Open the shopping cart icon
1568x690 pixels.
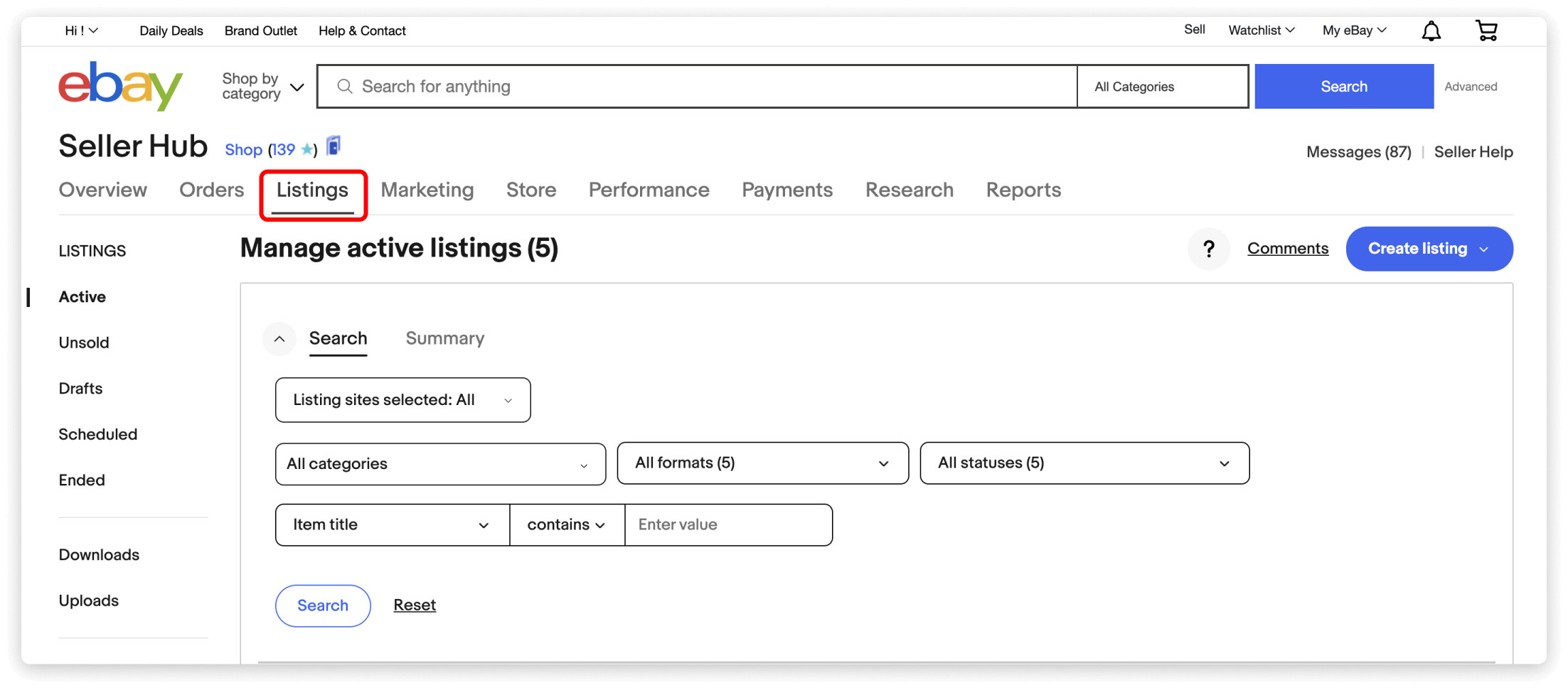pos(1487,31)
